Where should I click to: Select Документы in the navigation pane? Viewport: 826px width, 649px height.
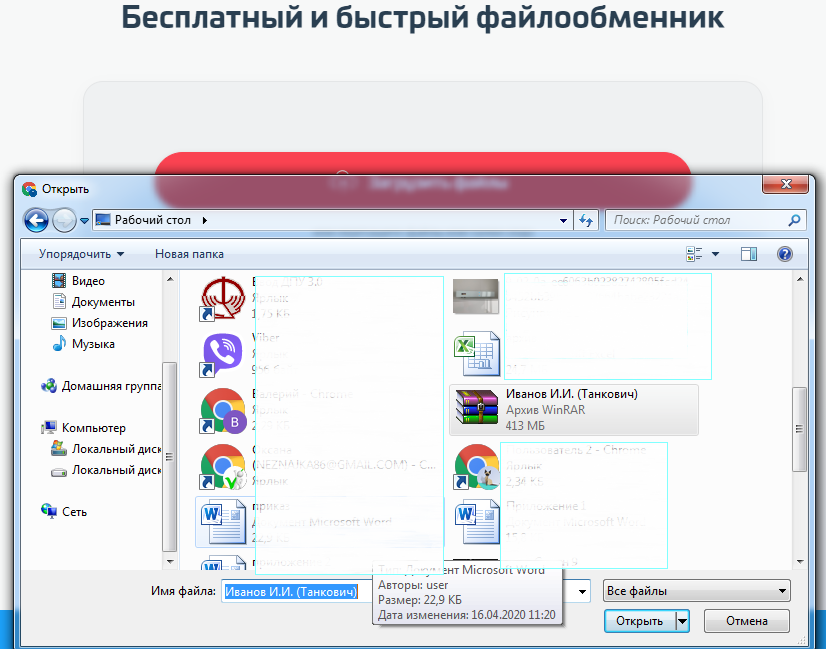103,302
